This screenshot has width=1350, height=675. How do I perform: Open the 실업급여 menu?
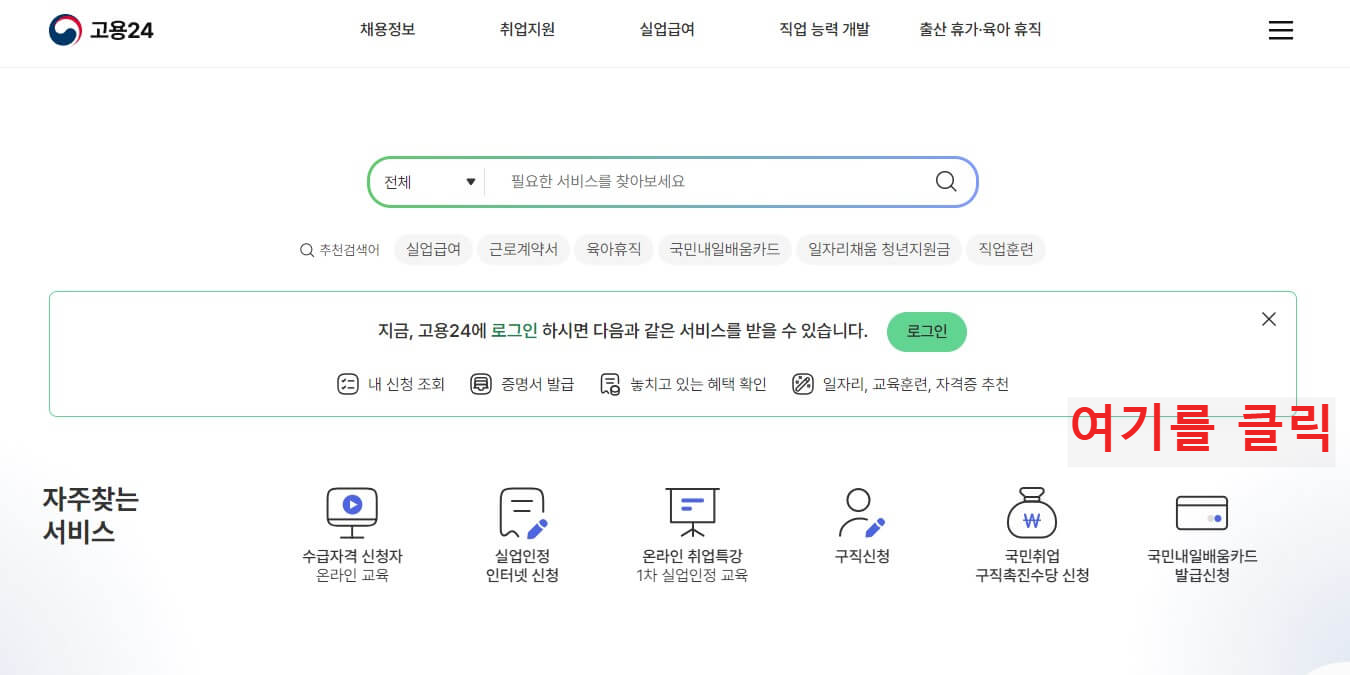[x=667, y=29]
